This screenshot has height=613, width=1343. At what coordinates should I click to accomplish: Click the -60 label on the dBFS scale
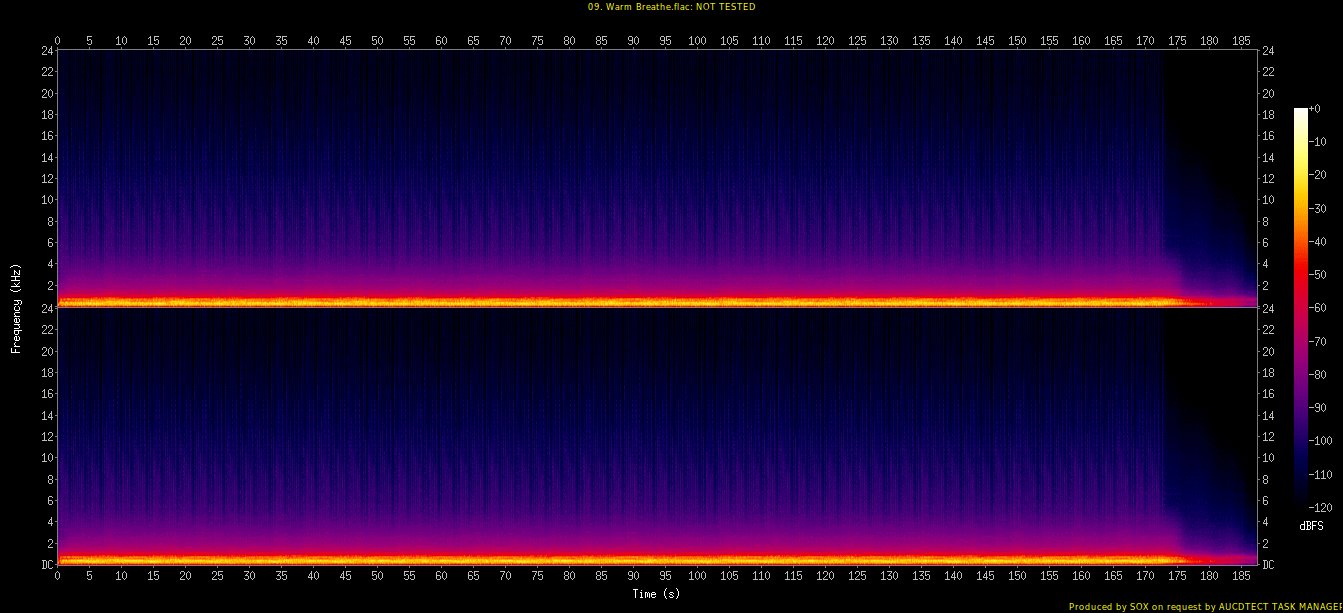tap(1322, 308)
